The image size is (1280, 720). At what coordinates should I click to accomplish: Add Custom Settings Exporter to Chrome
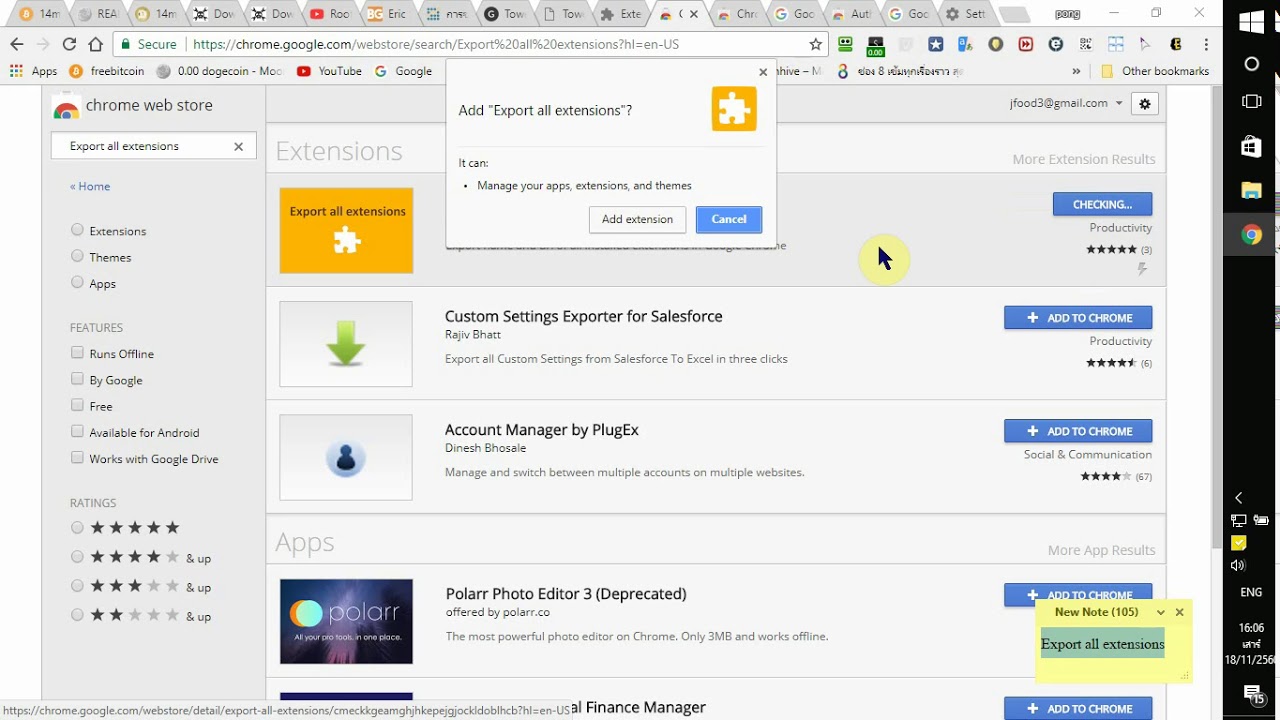click(1078, 318)
